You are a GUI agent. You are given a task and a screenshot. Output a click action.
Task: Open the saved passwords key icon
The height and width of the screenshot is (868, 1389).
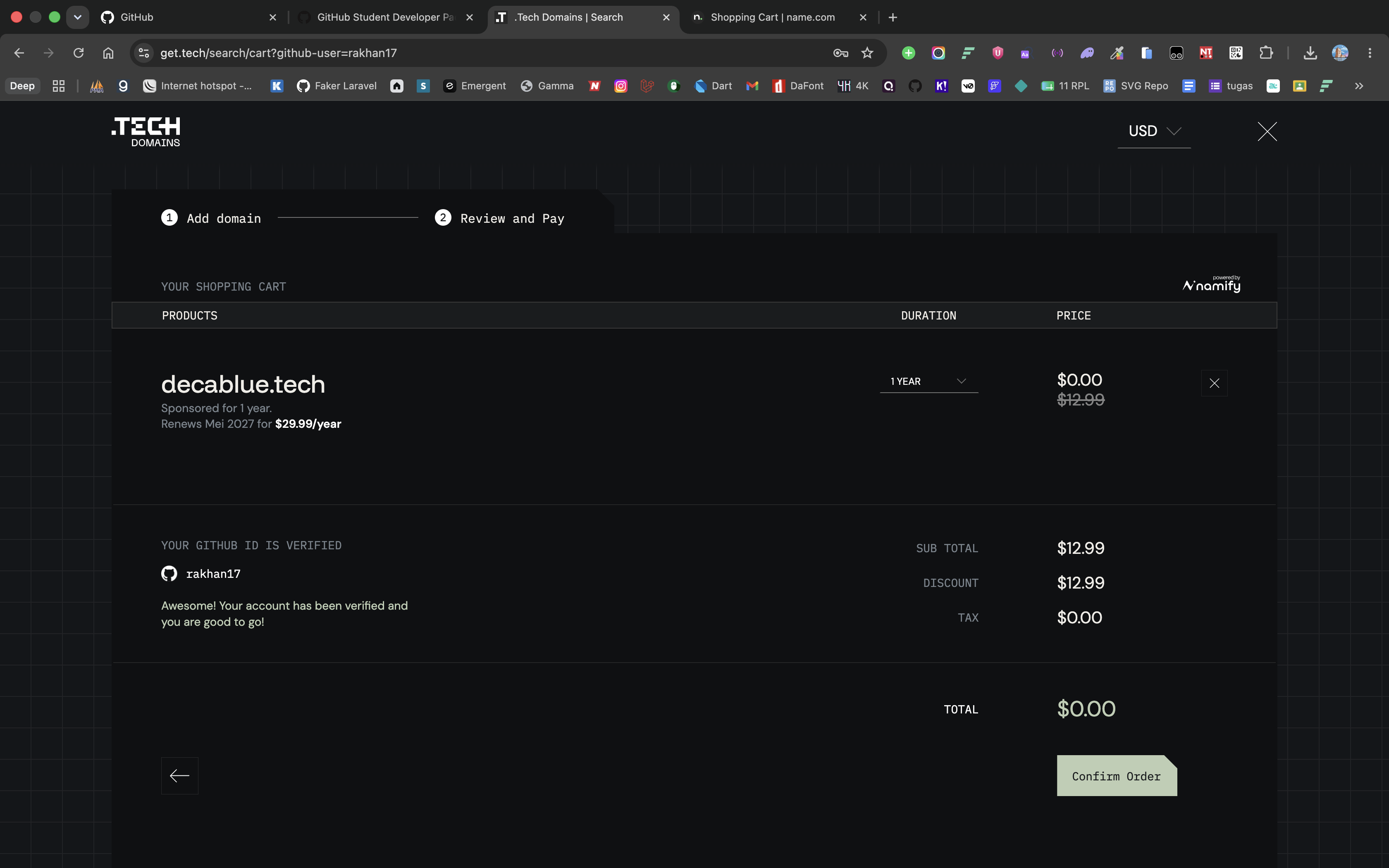pyautogui.click(x=840, y=53)
